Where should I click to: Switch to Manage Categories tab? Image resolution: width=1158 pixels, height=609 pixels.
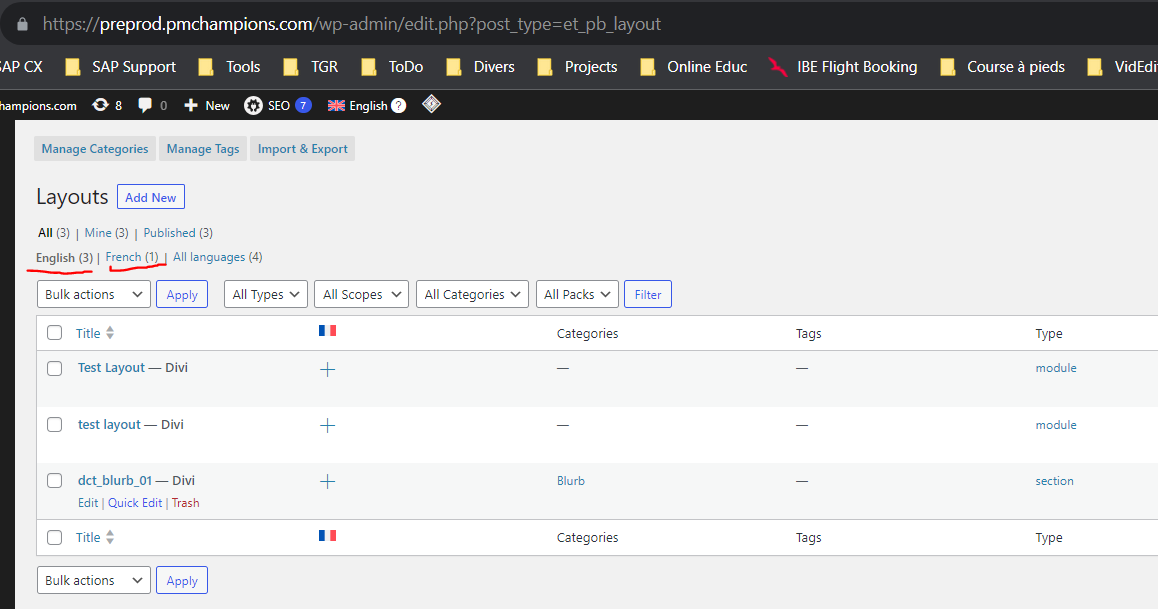click(95, 148)
